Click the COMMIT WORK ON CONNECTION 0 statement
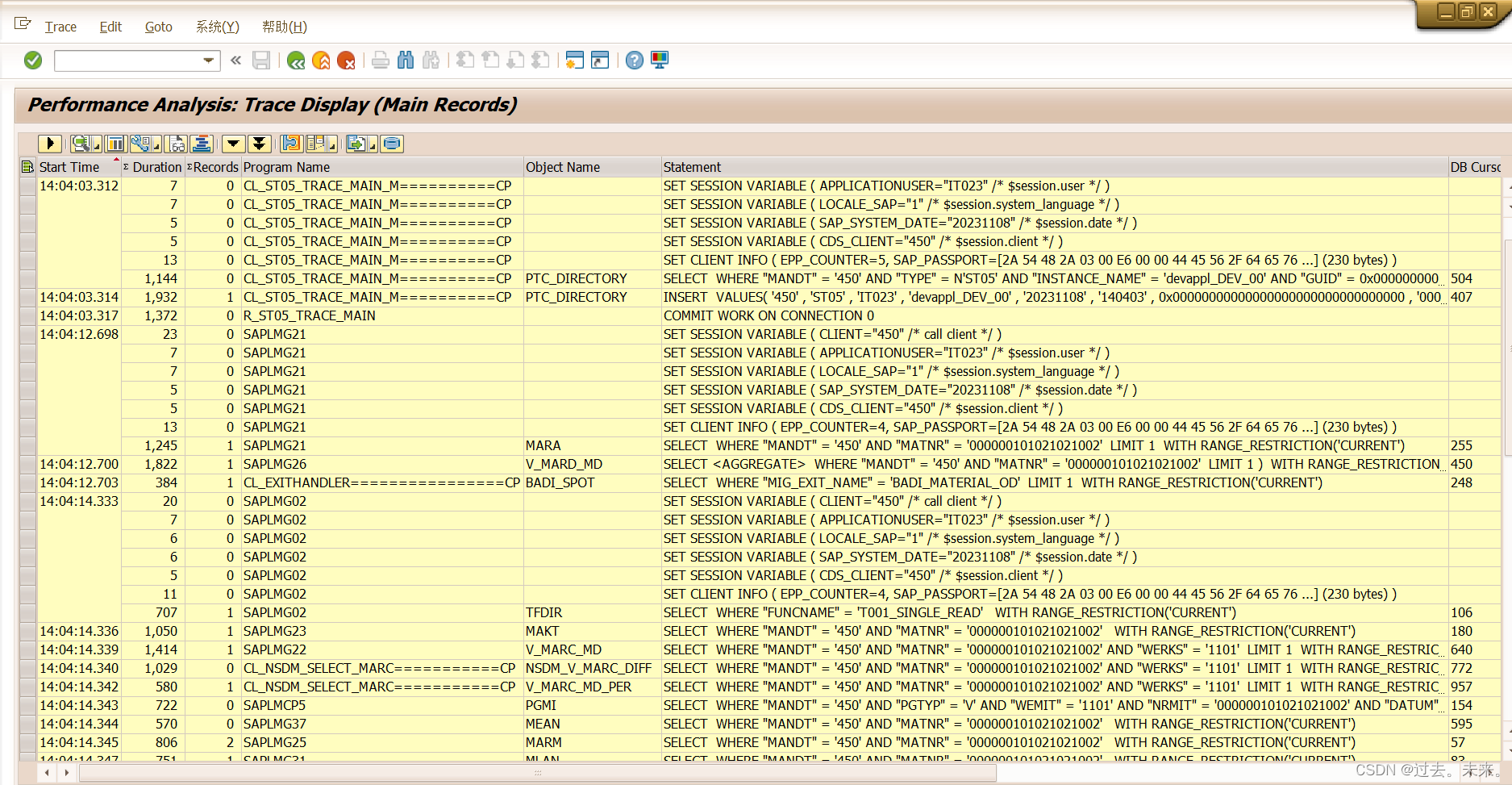 [768, 315]
